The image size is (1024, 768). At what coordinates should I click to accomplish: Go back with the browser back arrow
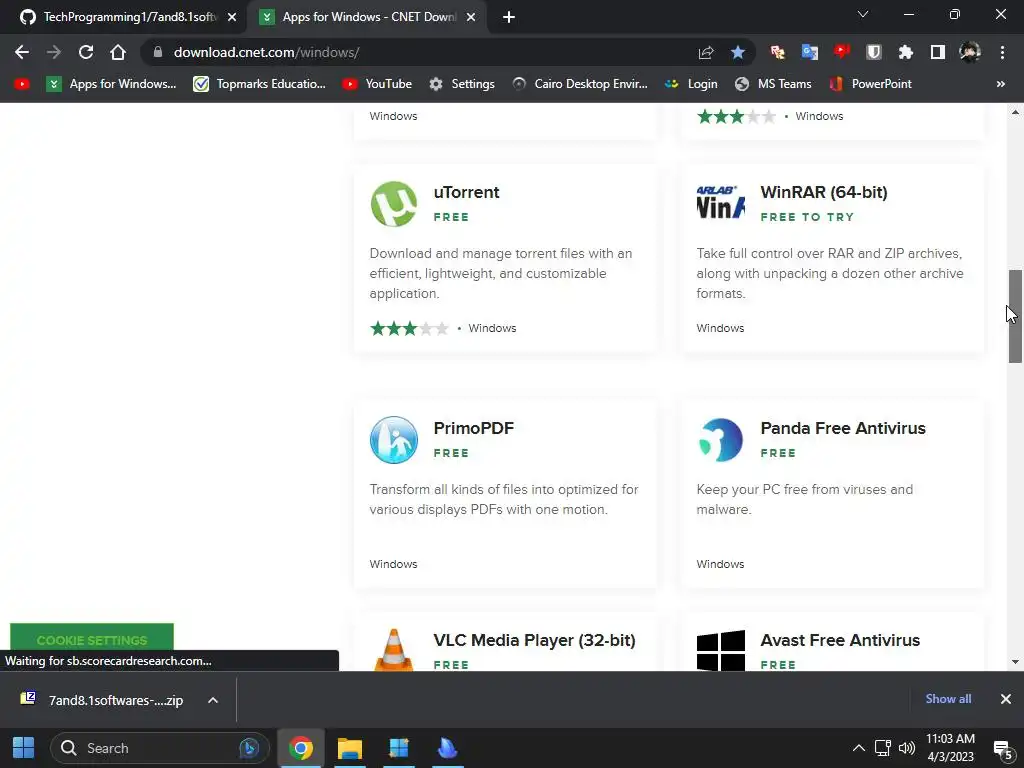pyautogui.click(x=22, y=52)
